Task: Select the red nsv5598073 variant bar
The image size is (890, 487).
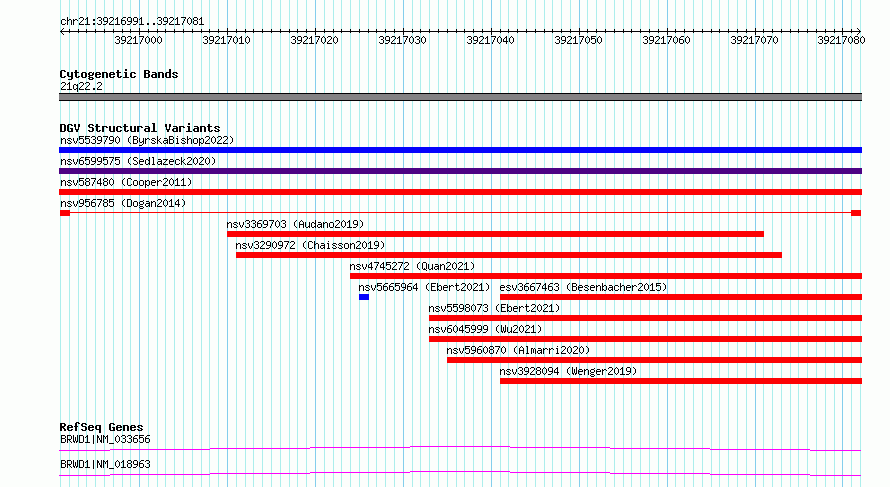Action: pos(645,318)
